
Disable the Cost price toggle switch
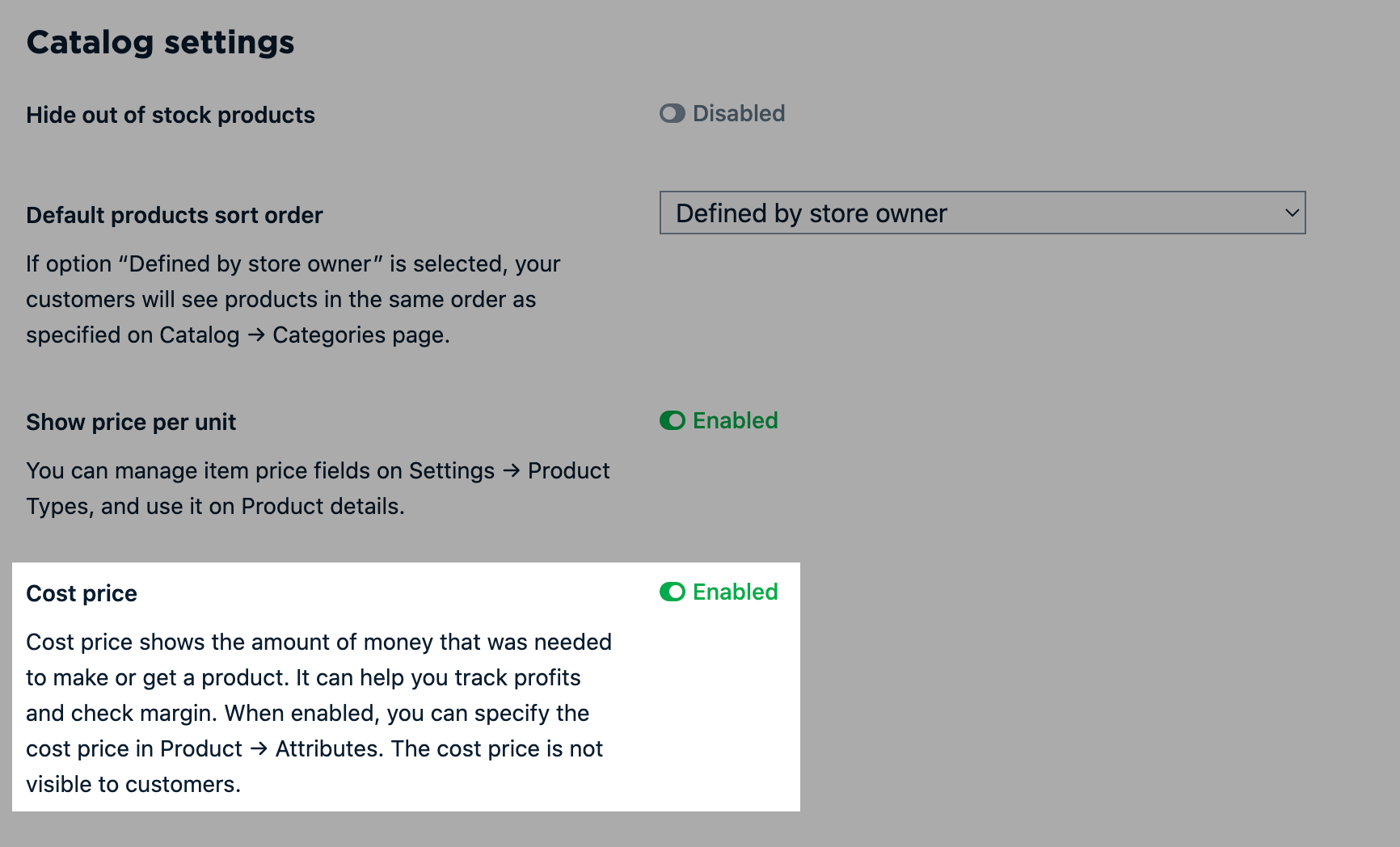(x=672, y=592)
